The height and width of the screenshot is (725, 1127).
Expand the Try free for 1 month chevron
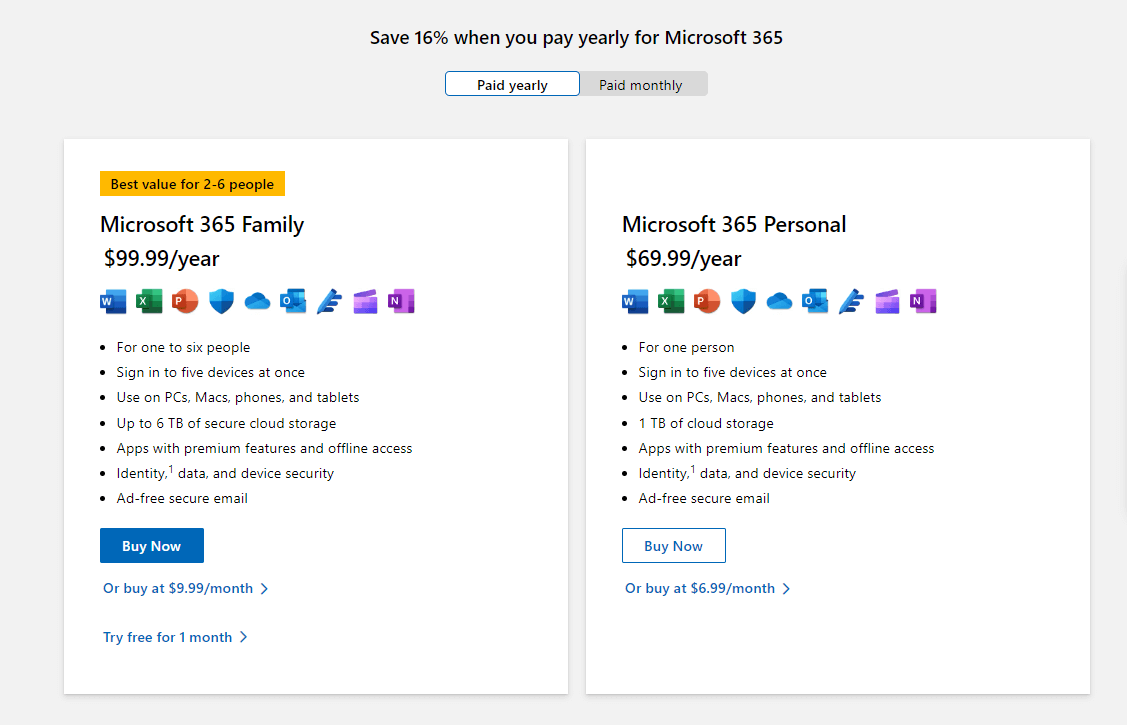point(245,637)
